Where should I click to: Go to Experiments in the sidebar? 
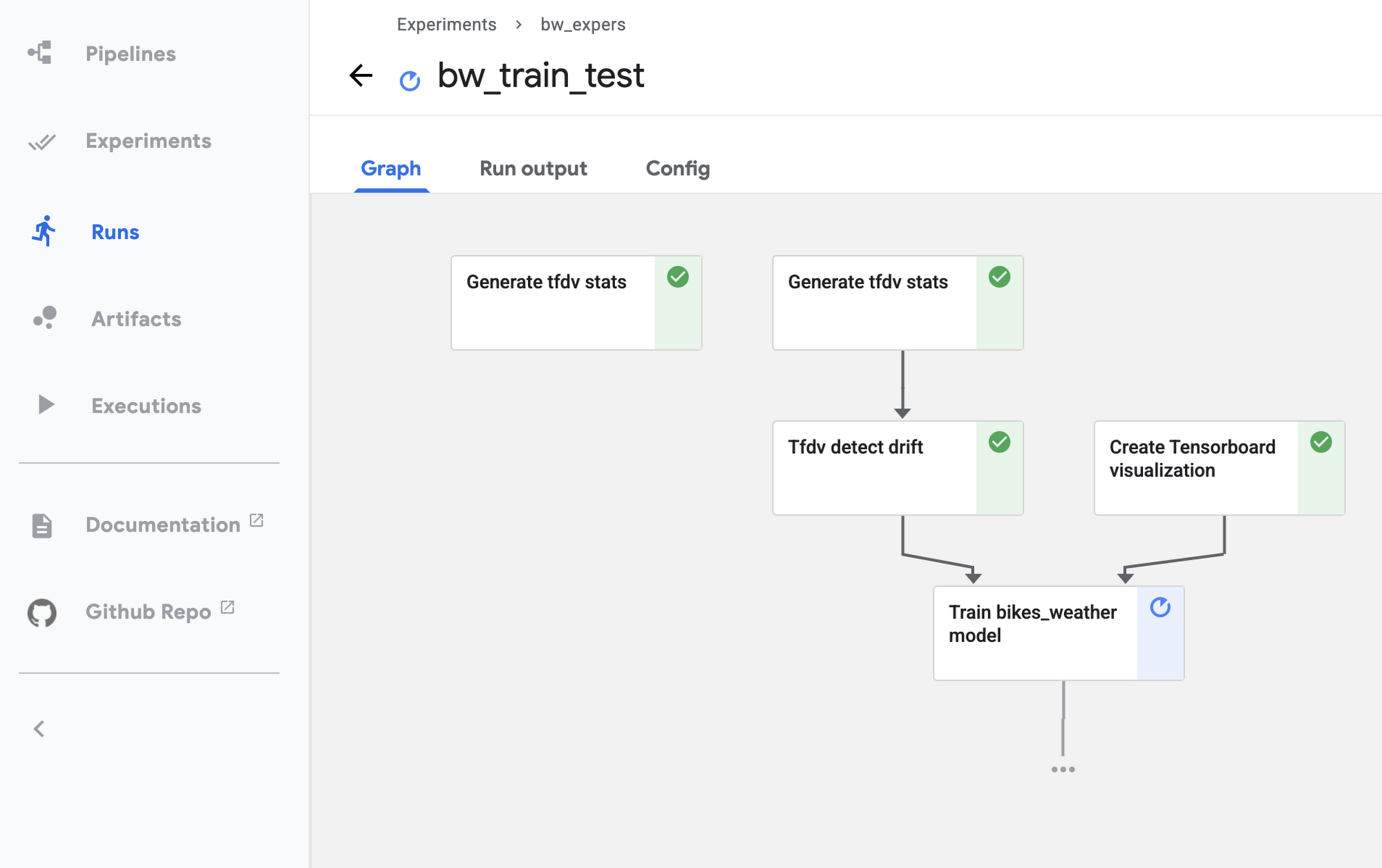point(149,141)
